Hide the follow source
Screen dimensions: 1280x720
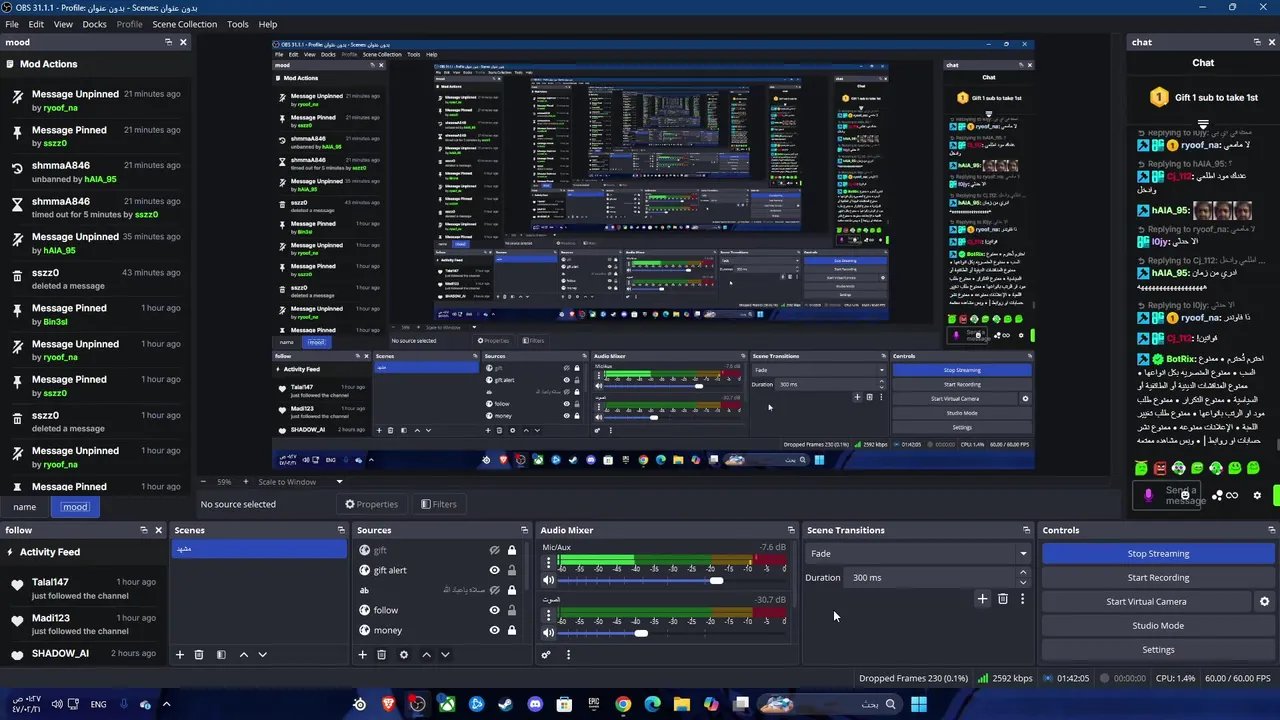[x=494, y=610]
